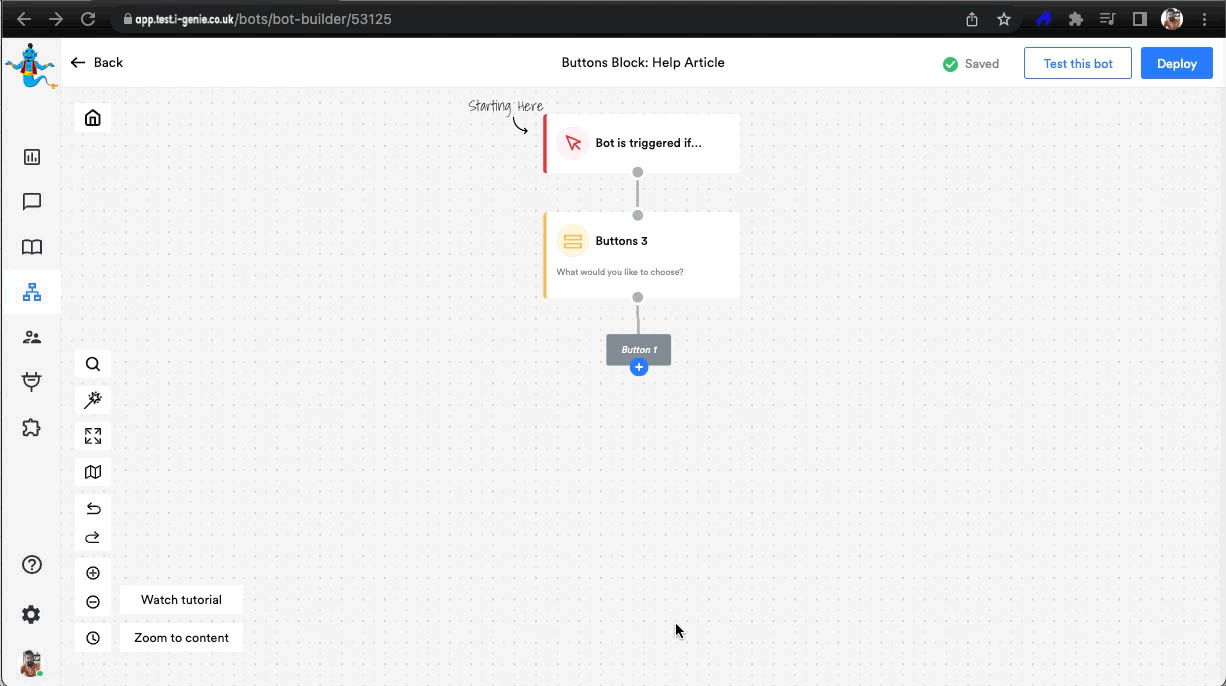Redo the last action
The height and width of the screenshot is (686, 1226).
pyautogui.click(x=93, y=538)
